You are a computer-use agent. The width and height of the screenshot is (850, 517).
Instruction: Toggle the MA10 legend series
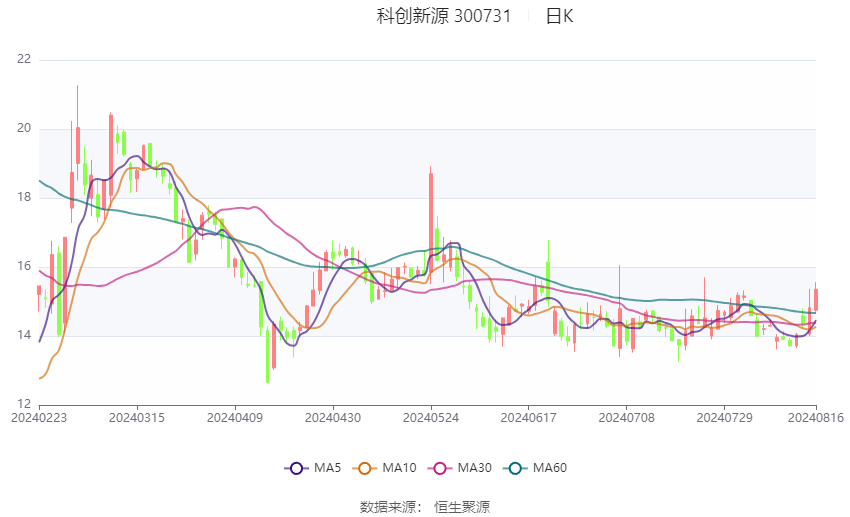coord(385,468)
